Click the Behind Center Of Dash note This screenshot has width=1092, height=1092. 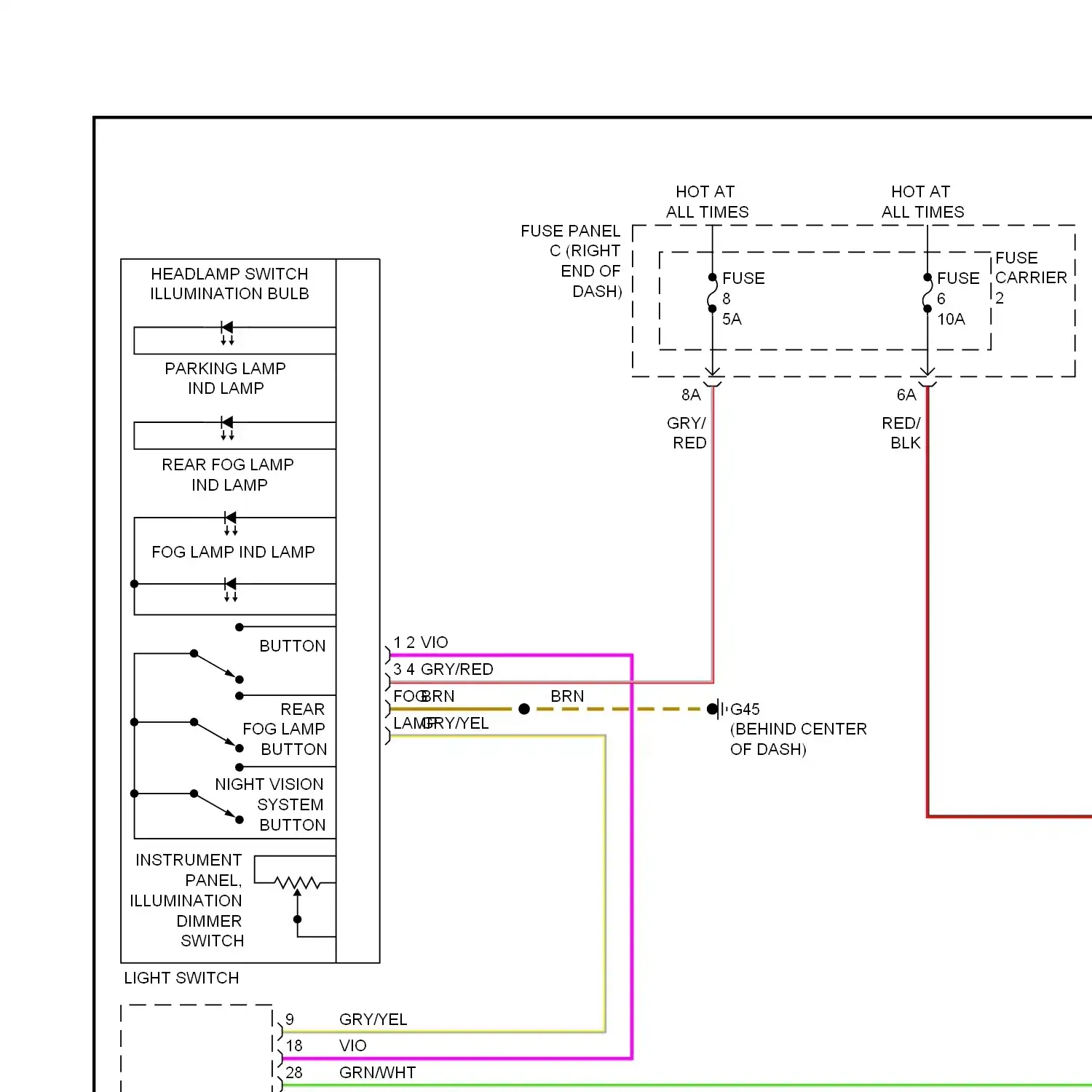point(799,739)
